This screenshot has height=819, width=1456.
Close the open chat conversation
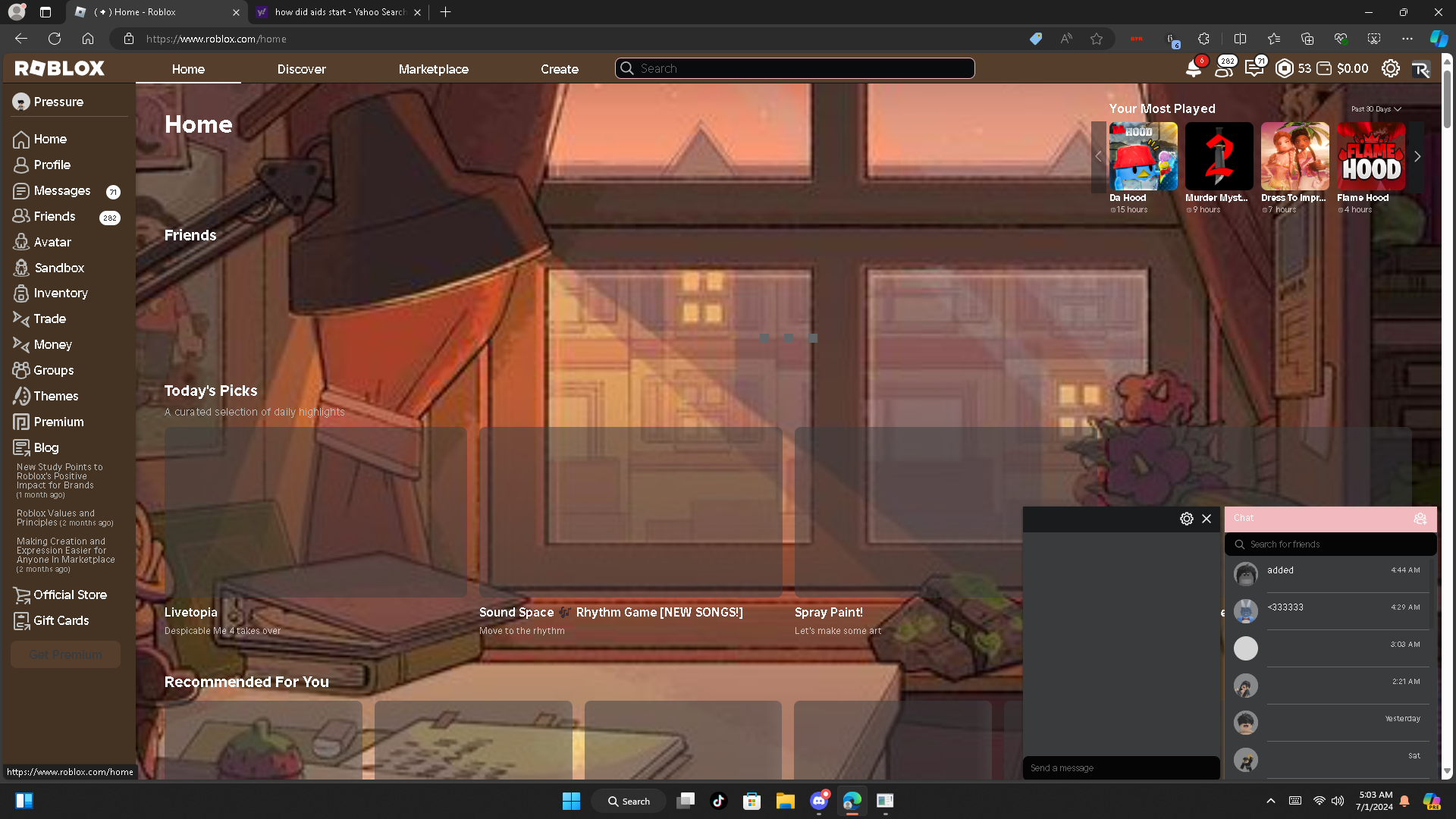point(1207,519)
